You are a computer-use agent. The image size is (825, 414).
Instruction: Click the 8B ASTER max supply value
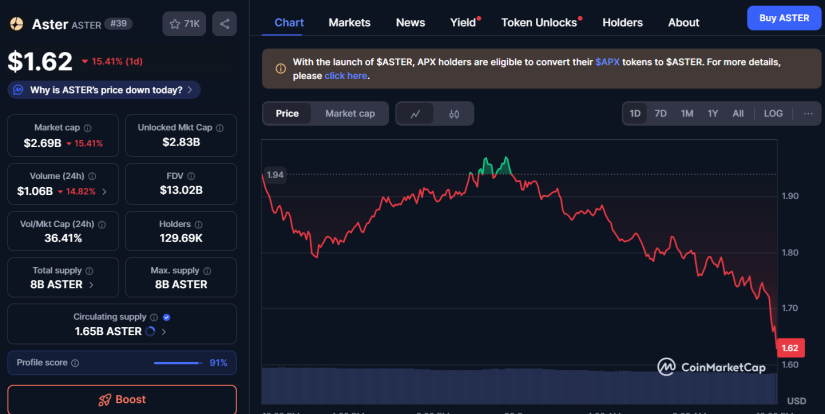tap(181, 285)
